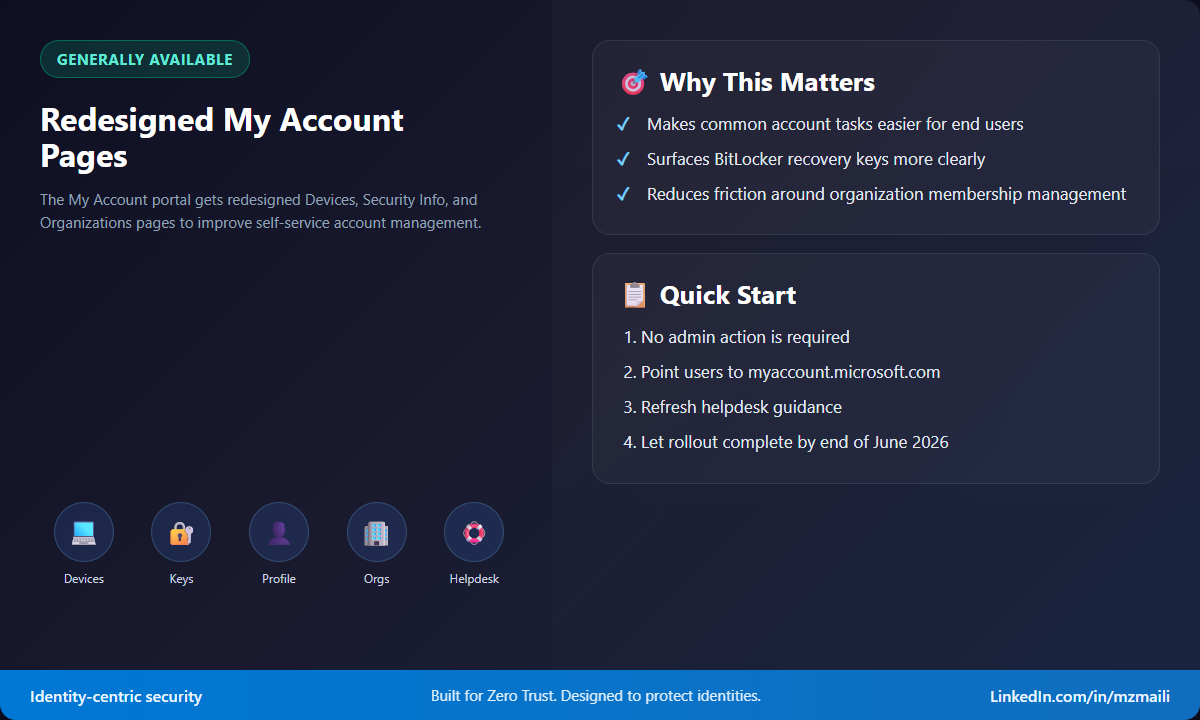Click the Why This Matters heading
The image size is (1200, 720).
click(767, 82)
